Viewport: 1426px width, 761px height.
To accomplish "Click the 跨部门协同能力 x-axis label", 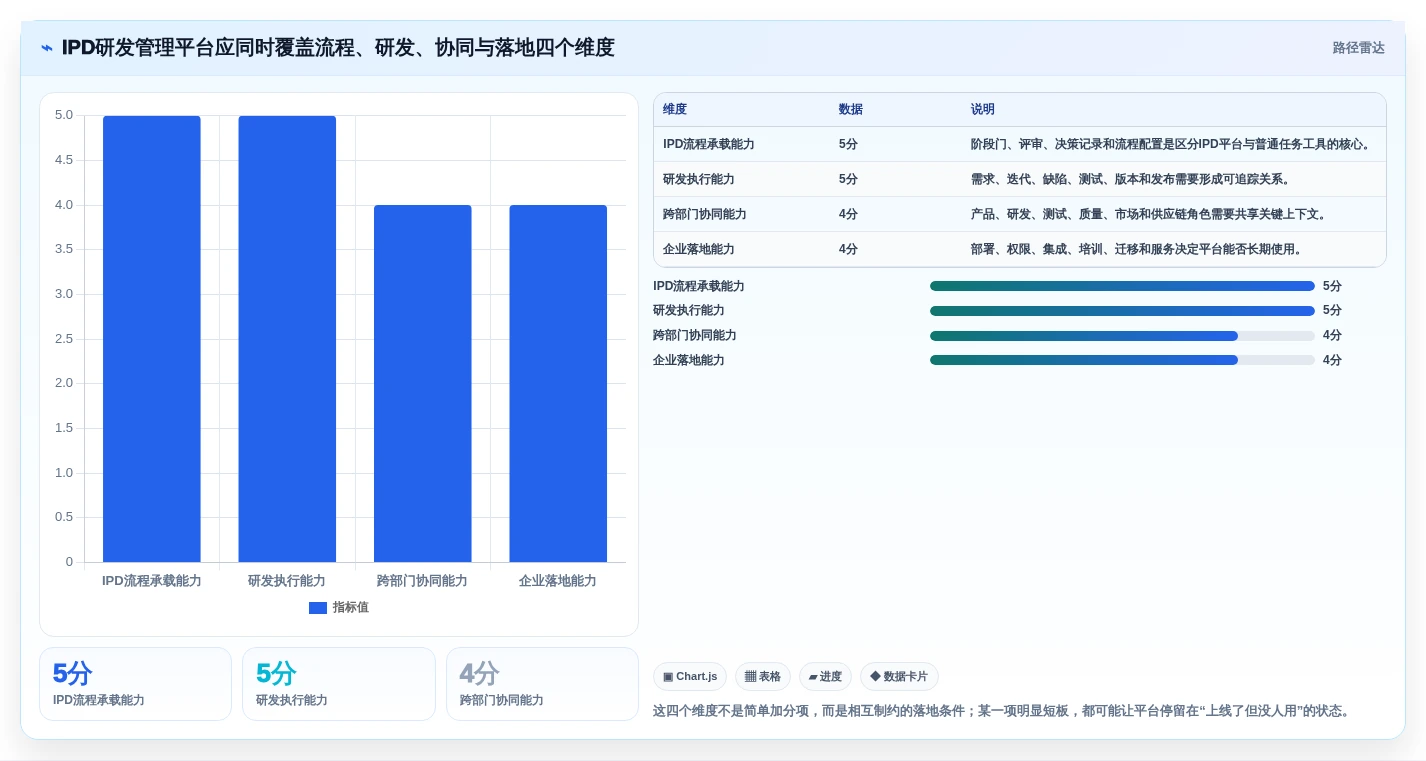I will [422, 581].
